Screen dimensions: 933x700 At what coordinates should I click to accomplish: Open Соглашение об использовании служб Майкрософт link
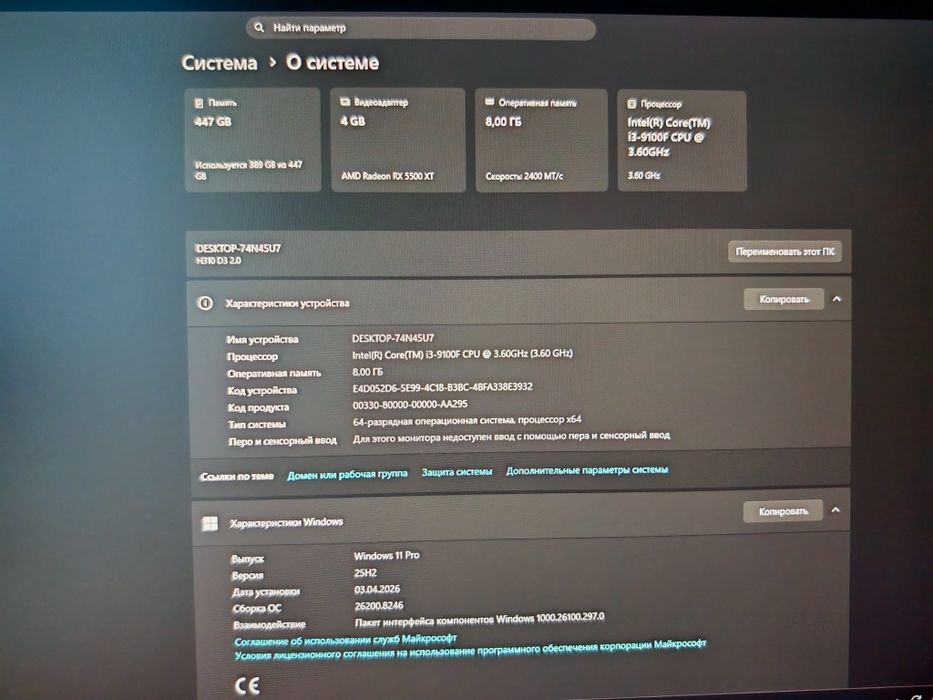click(346, 640)
